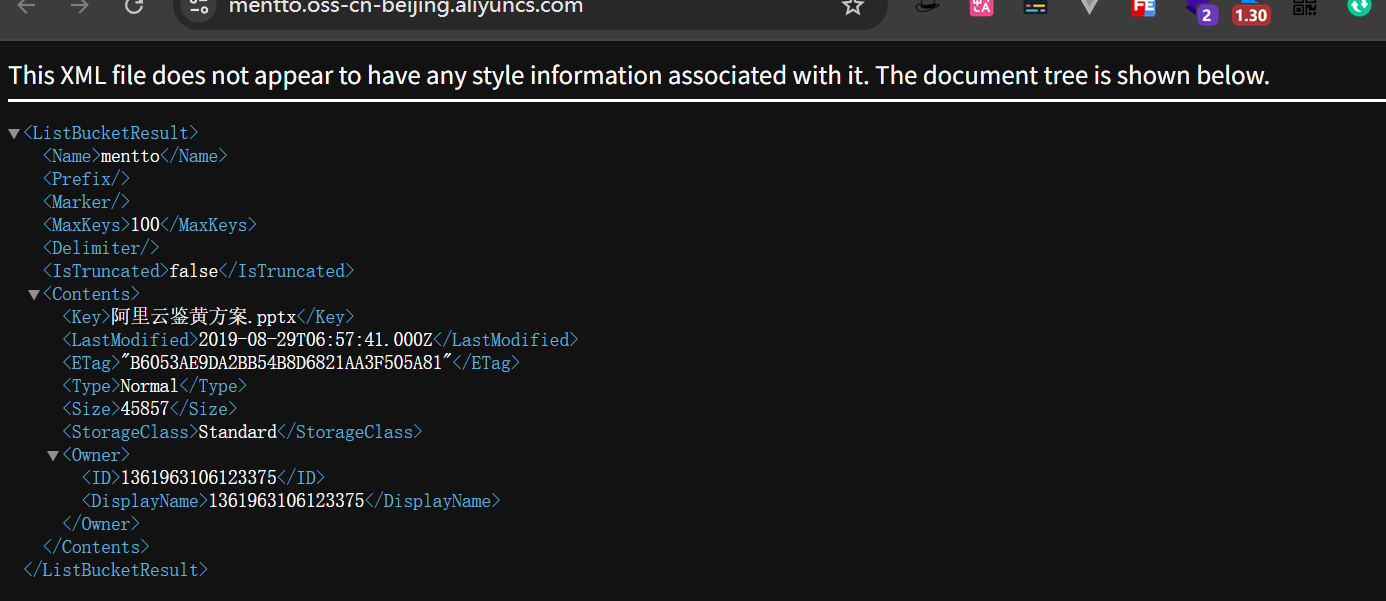
Task: Click the green circular extension icon
Action: (x=1359, y=6)
